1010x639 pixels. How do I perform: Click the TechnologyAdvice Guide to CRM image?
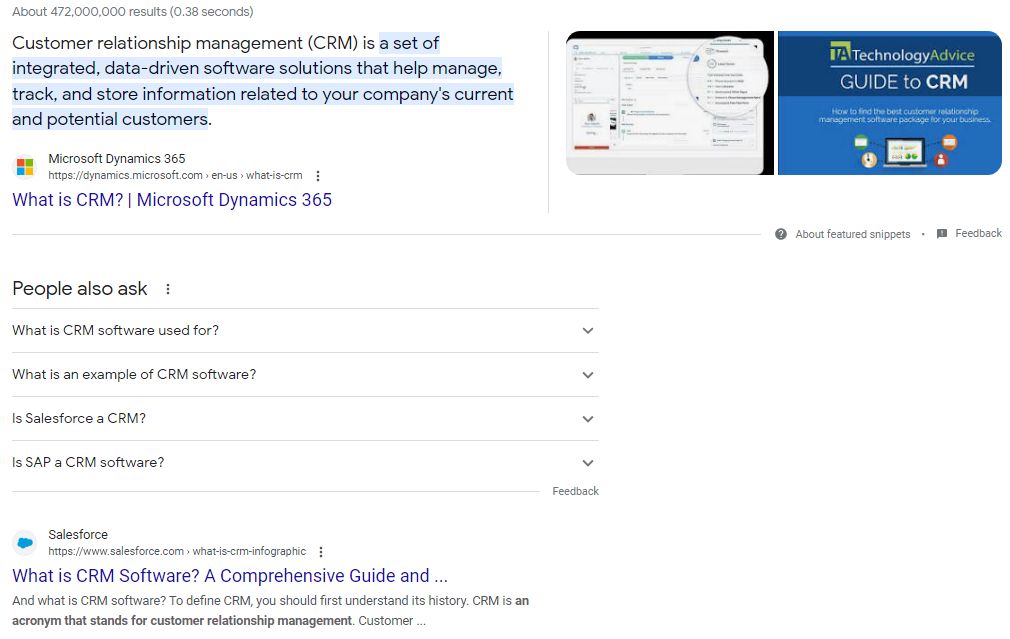(x=889, y=102)
